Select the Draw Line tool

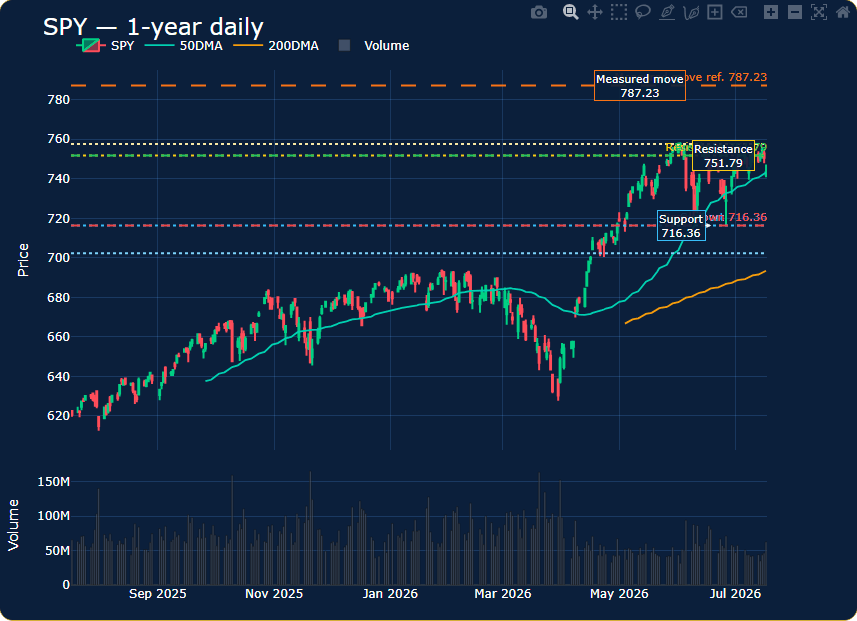(x=667, y=12)
